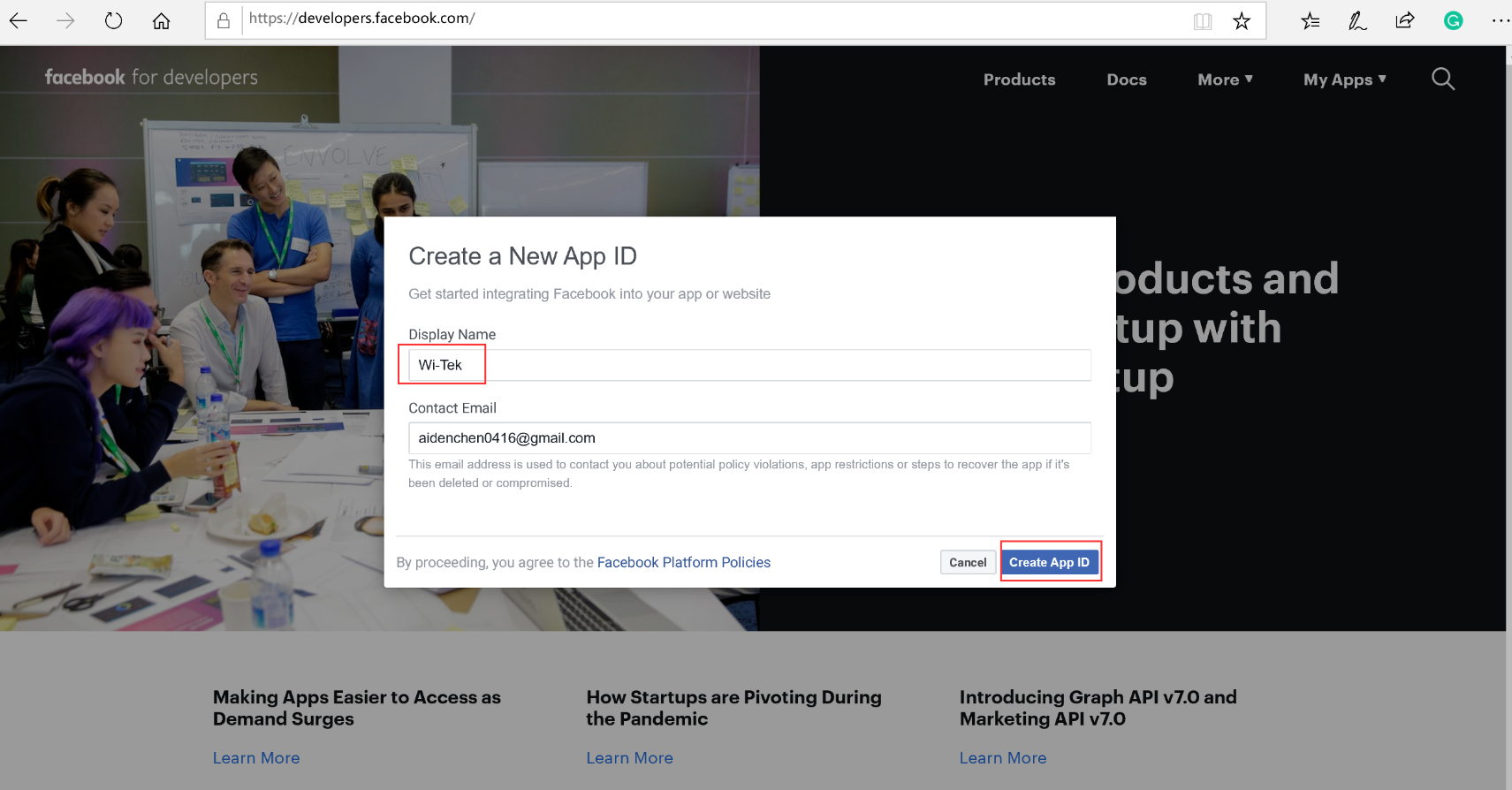Screen dimensions: 1512x790
Task: Expand the My Apps dropdown menu
Action: [x=1344, y=80]
